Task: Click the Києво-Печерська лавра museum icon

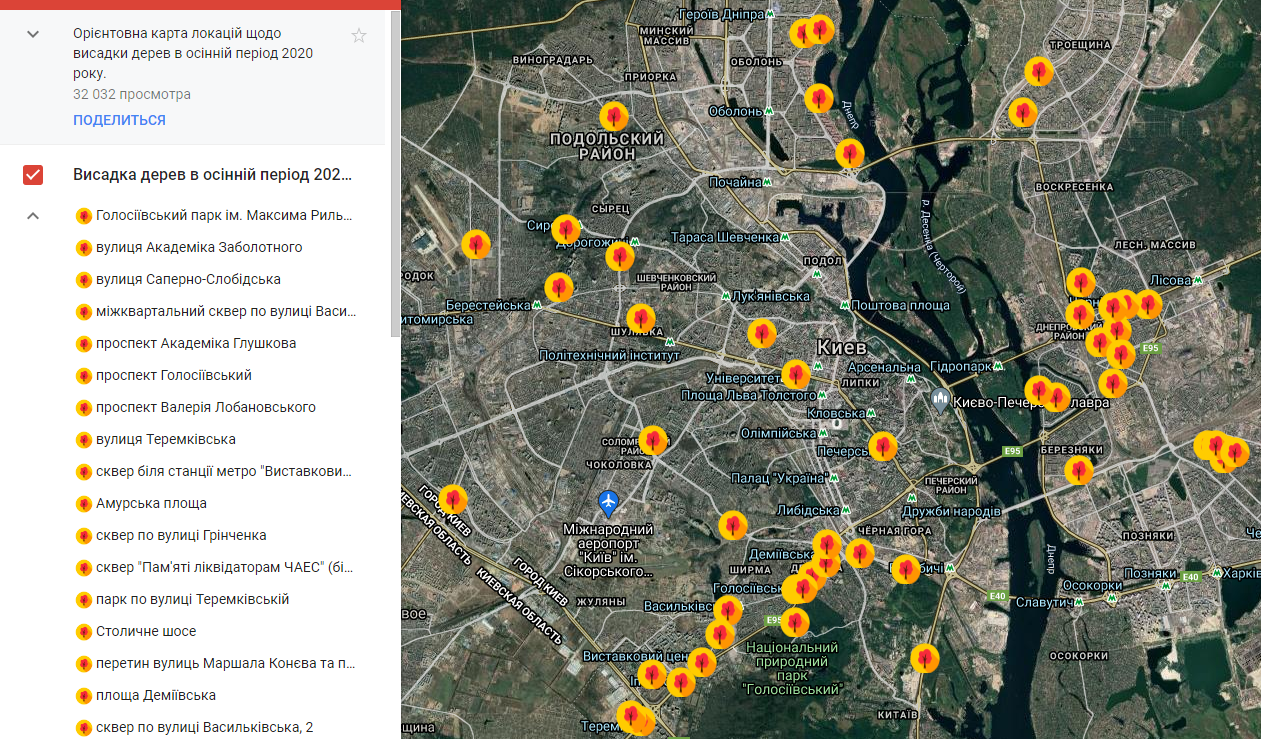Action: coord(940,402)
